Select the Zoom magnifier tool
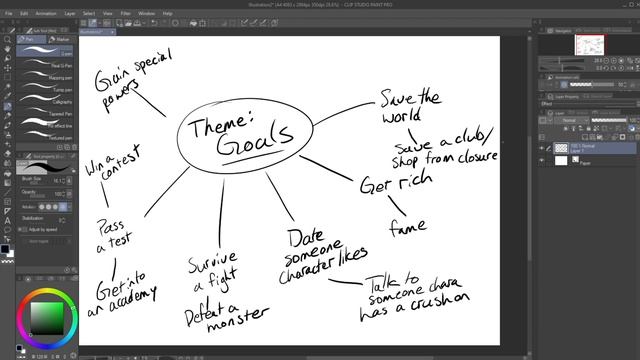The width and height of the screenshot is (640, 360). click(x=7, y=40)
